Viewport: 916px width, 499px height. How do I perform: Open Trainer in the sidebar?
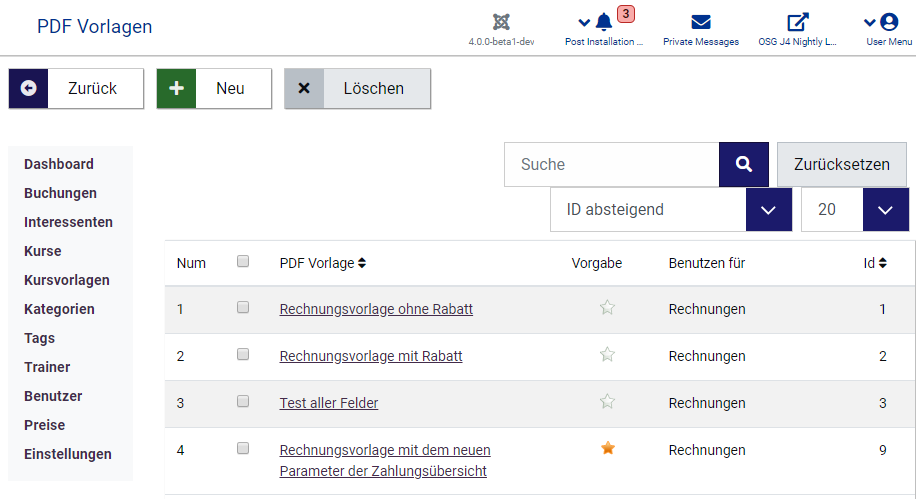[47, 367]
